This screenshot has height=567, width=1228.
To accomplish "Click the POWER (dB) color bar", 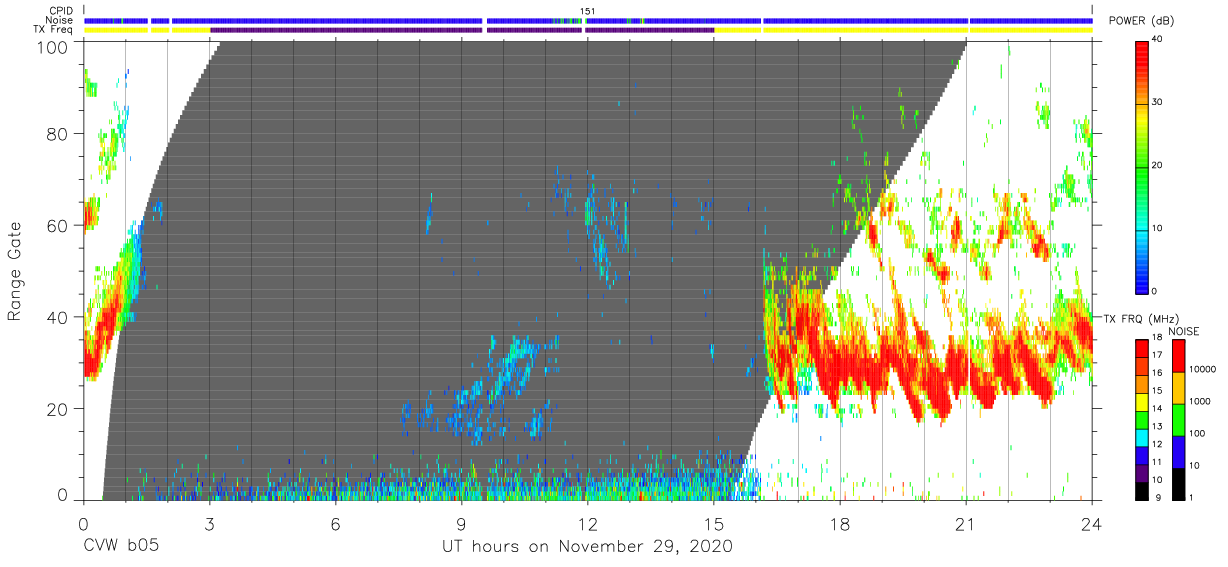I will [x=1143, y=165].
